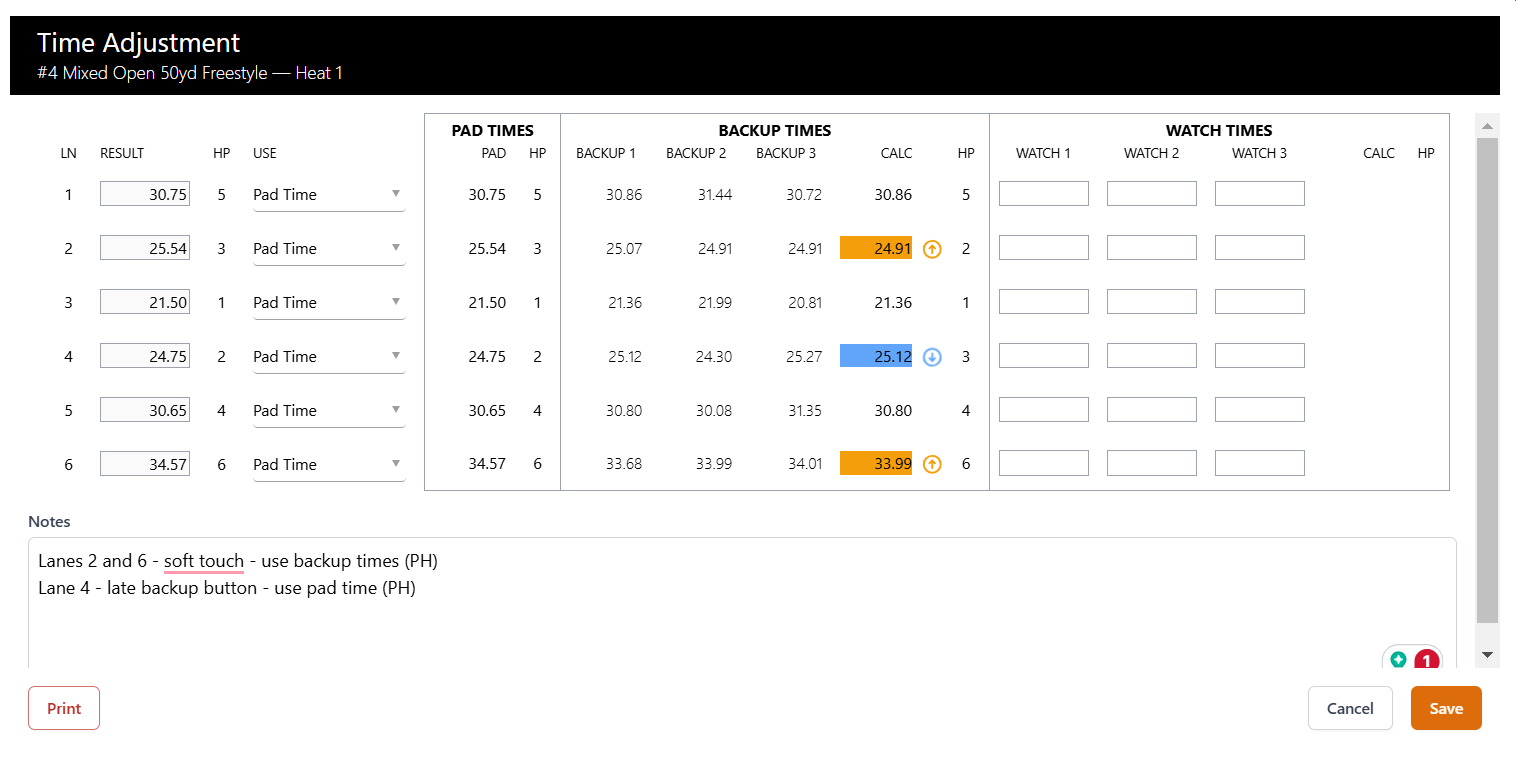Image resolution: width=1516 pixels, height=772 pixels.
Task: Click the BACKUP TIMES section header
Action: (775, 130)
